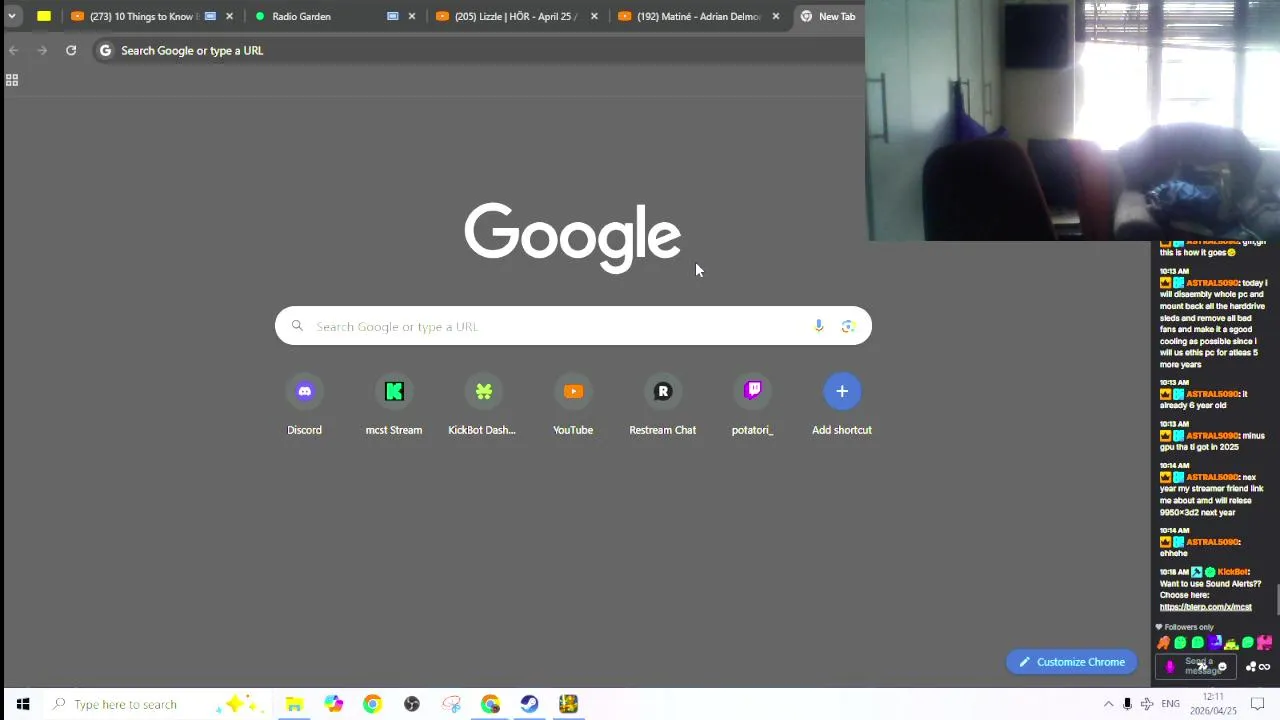The image size is (1280, 720).
Task: Click the chat 'Send a message' field
Action: pos(1198,666)
